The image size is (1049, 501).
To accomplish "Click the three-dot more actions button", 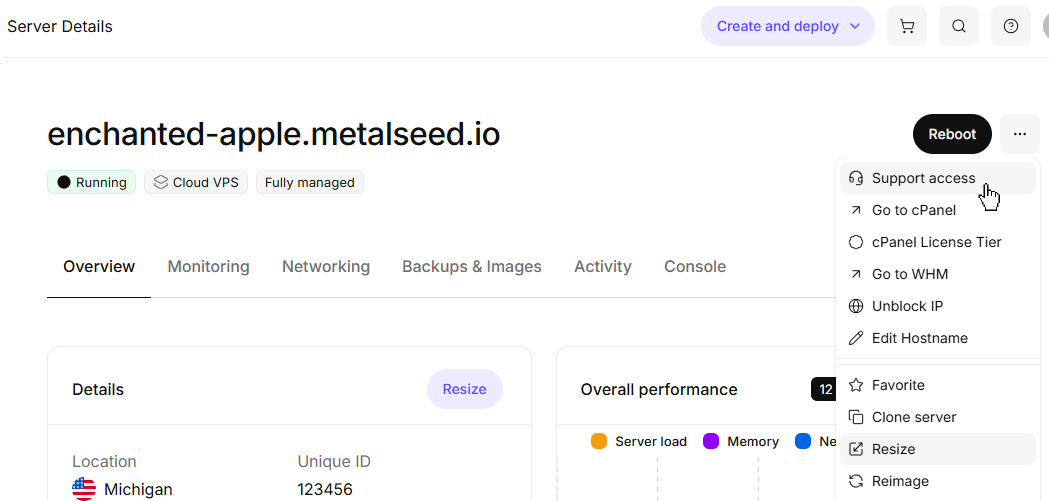I will (1019, 134).
